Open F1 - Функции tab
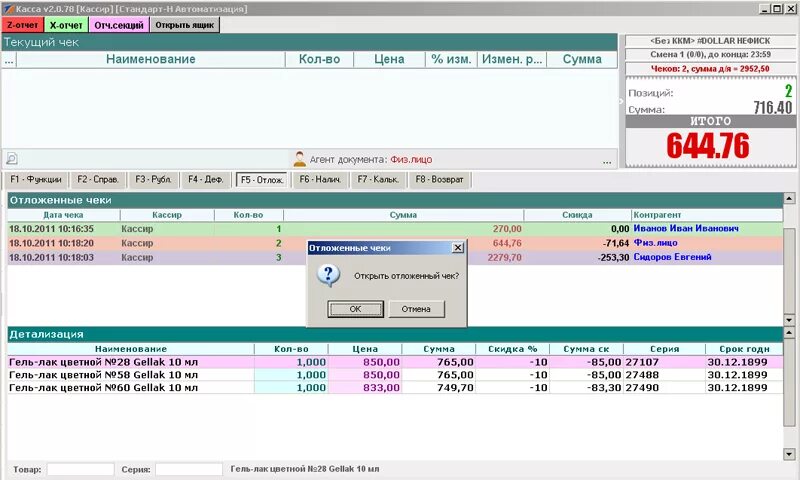 pos(36,180)
